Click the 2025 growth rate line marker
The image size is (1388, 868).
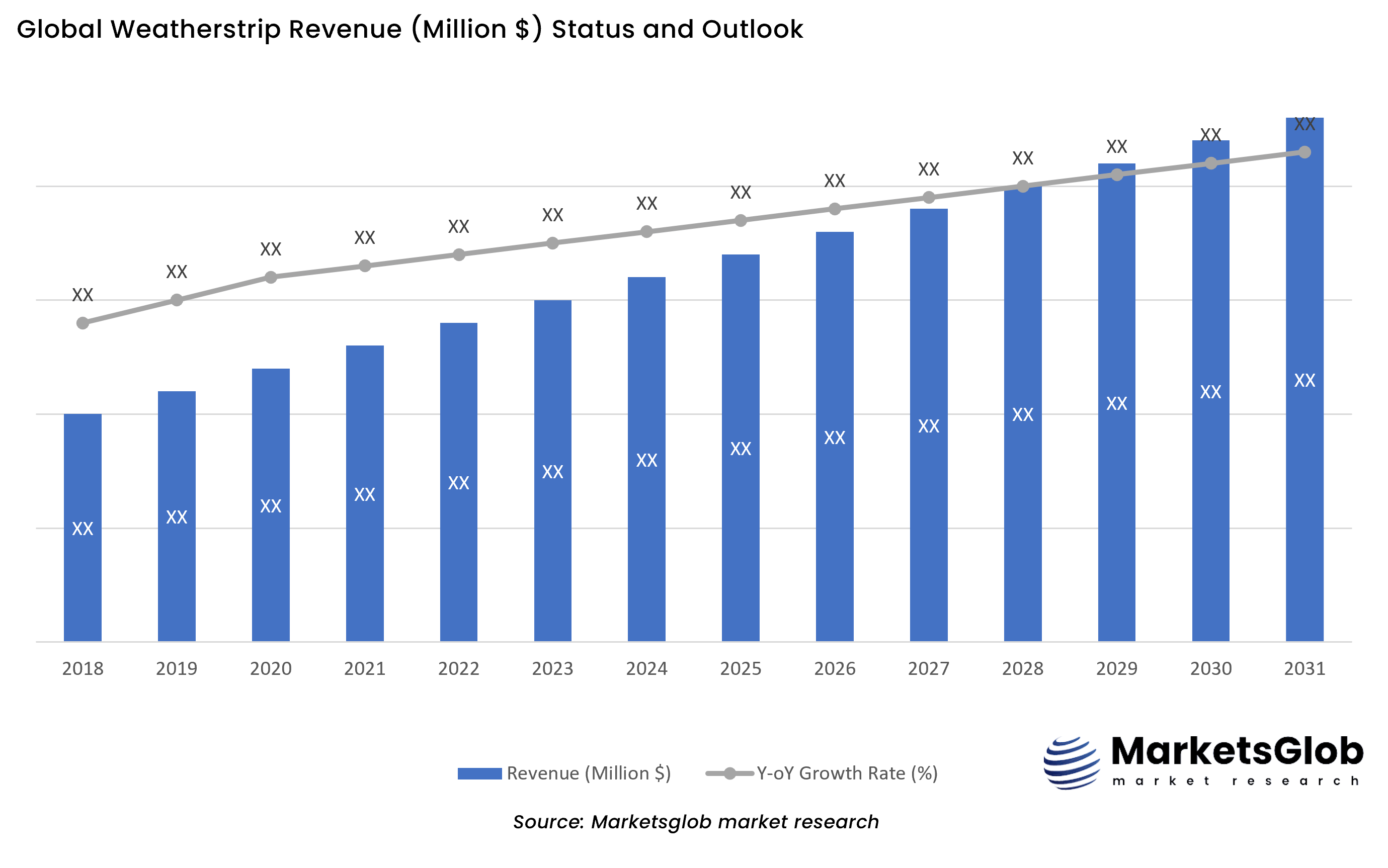pyautogui.click(x=741, y=220)
